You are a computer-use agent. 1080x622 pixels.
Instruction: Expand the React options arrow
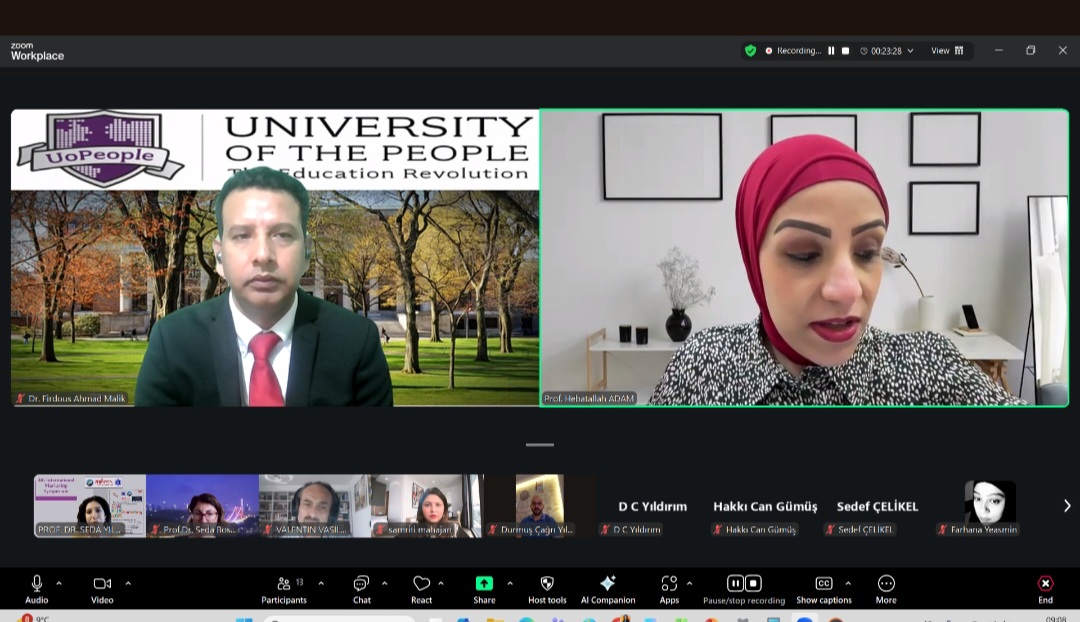[x=441, y=583]
